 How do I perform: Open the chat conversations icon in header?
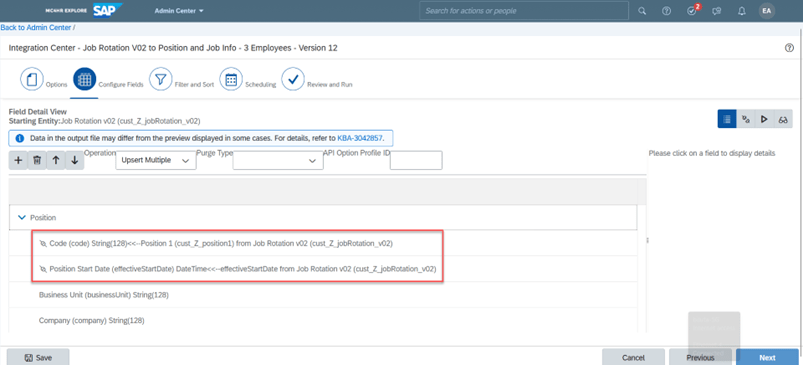pyautogui.click(x=717, y=11)
